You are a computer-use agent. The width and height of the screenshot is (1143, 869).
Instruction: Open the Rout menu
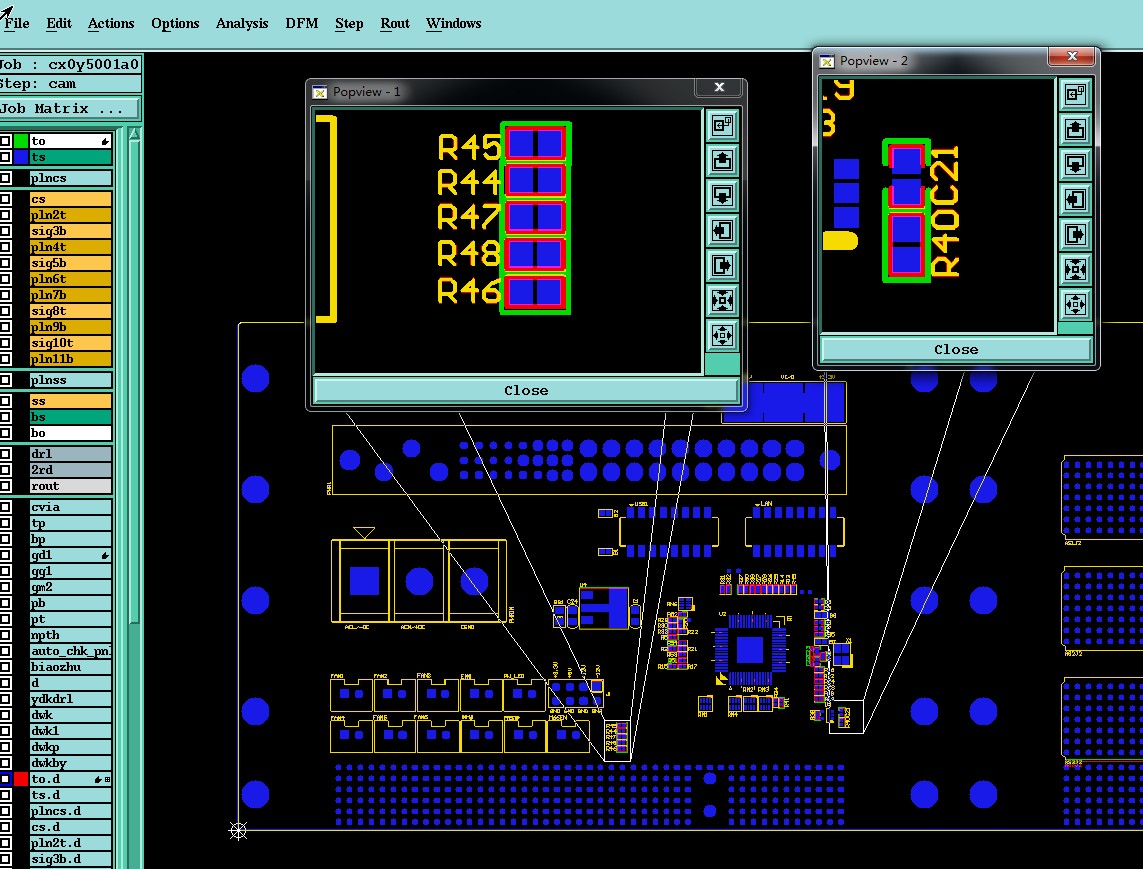[395, 23]
